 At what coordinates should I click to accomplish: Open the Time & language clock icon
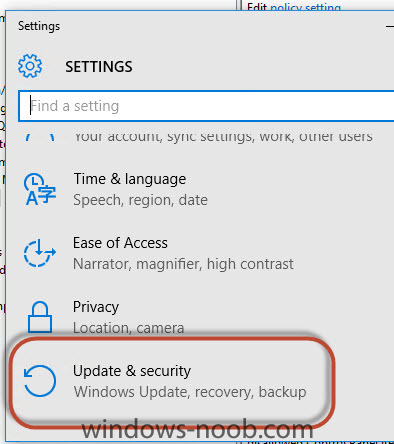click(40, 189)
